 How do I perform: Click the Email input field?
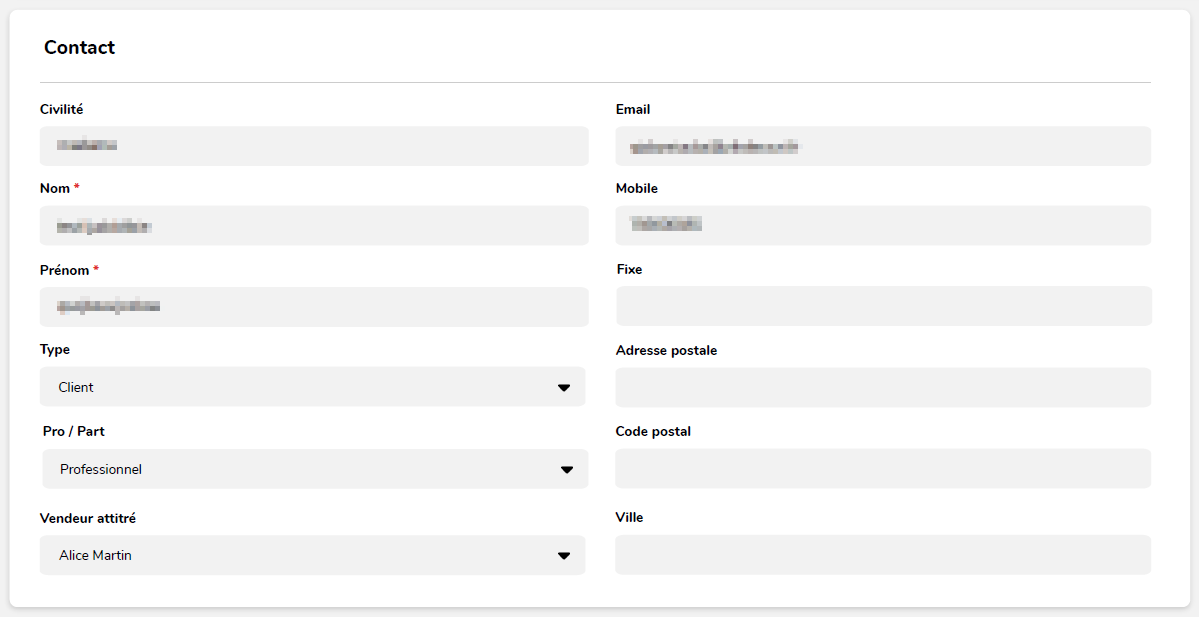tap(883, 146)
